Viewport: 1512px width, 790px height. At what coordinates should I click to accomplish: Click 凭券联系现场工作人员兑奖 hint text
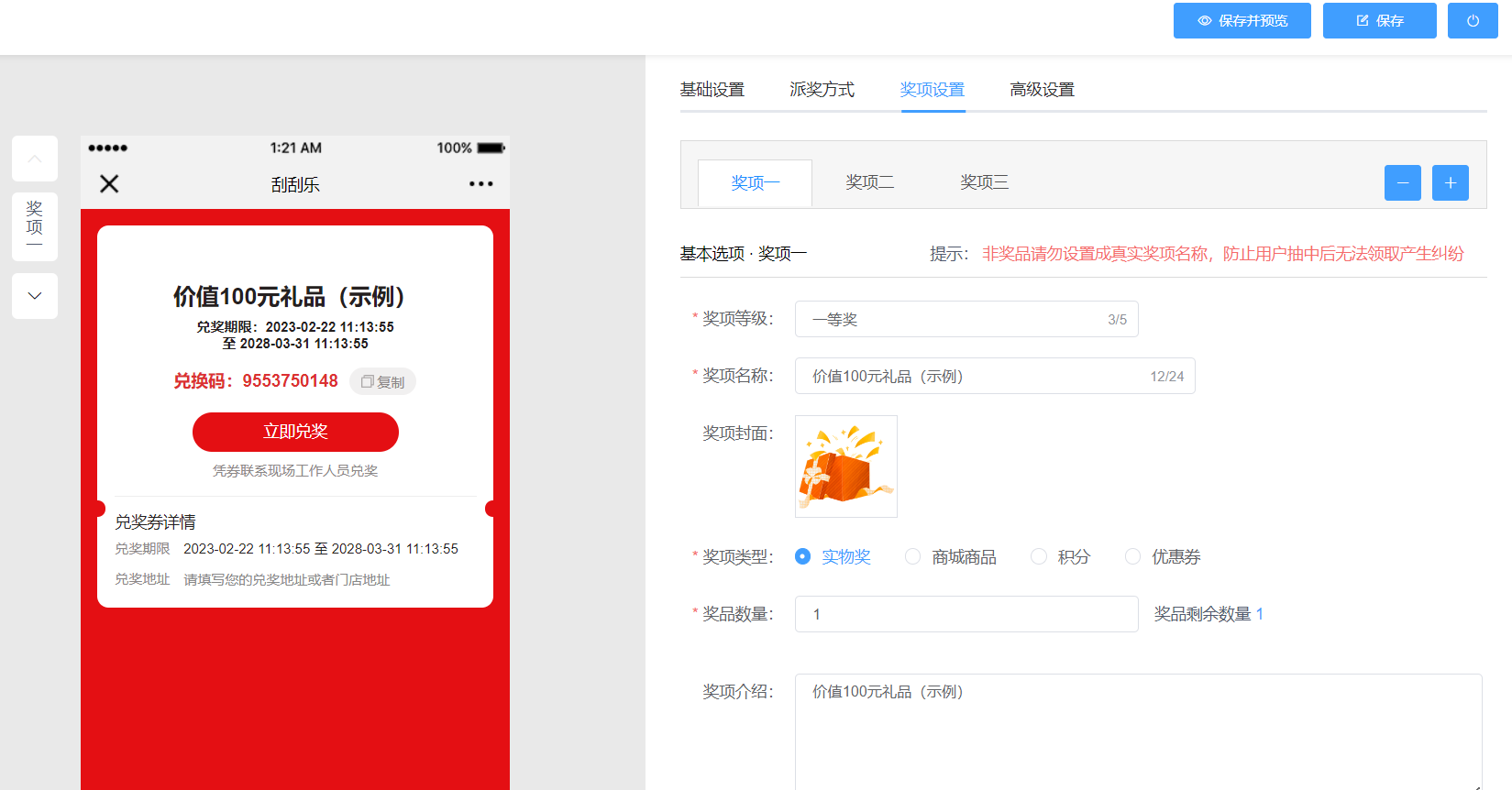tap(295, 471)
